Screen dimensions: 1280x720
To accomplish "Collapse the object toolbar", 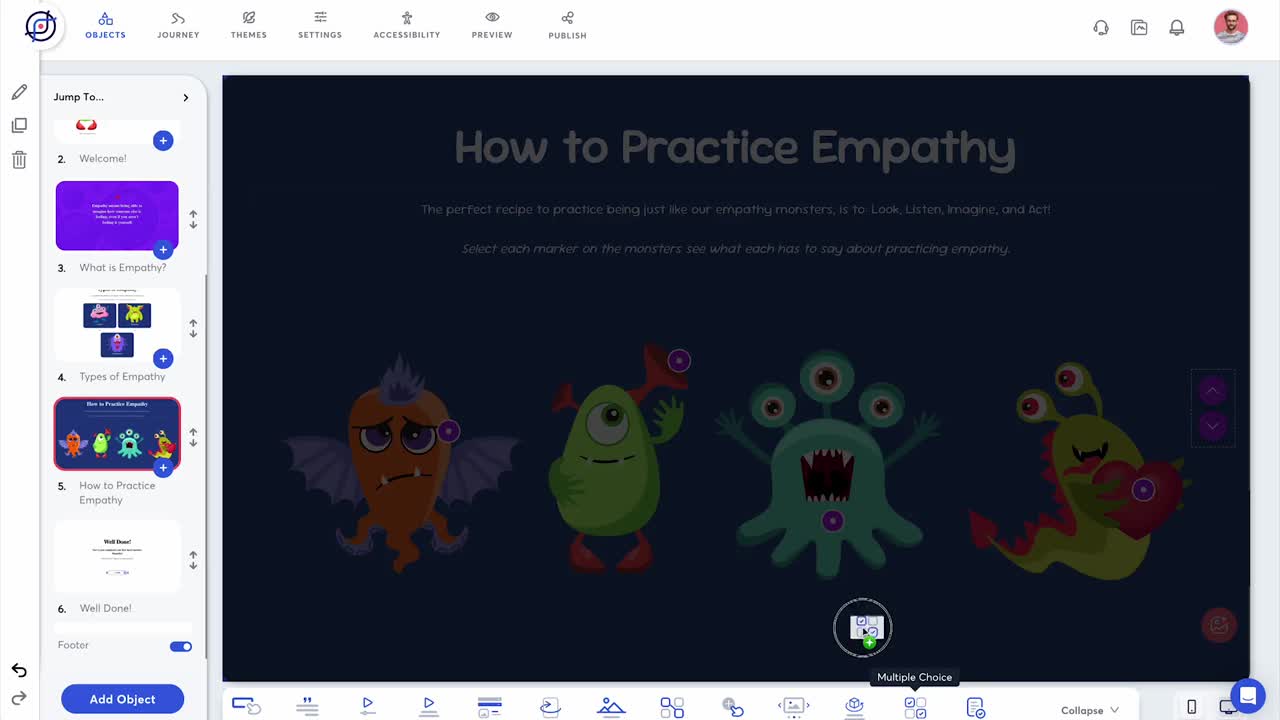I will (1090, 710).
